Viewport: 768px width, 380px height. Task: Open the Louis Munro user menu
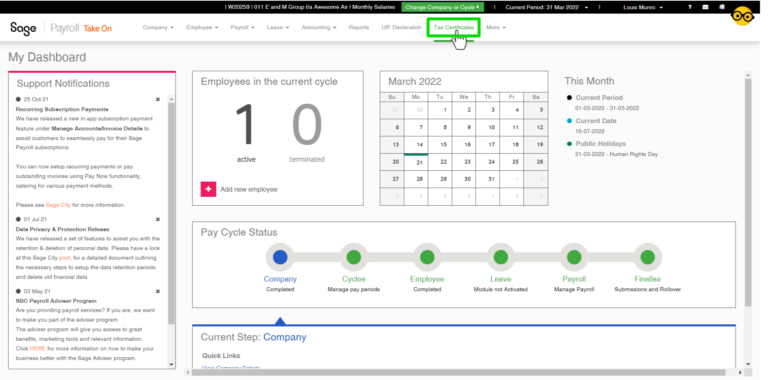click(x=643, y=7)
